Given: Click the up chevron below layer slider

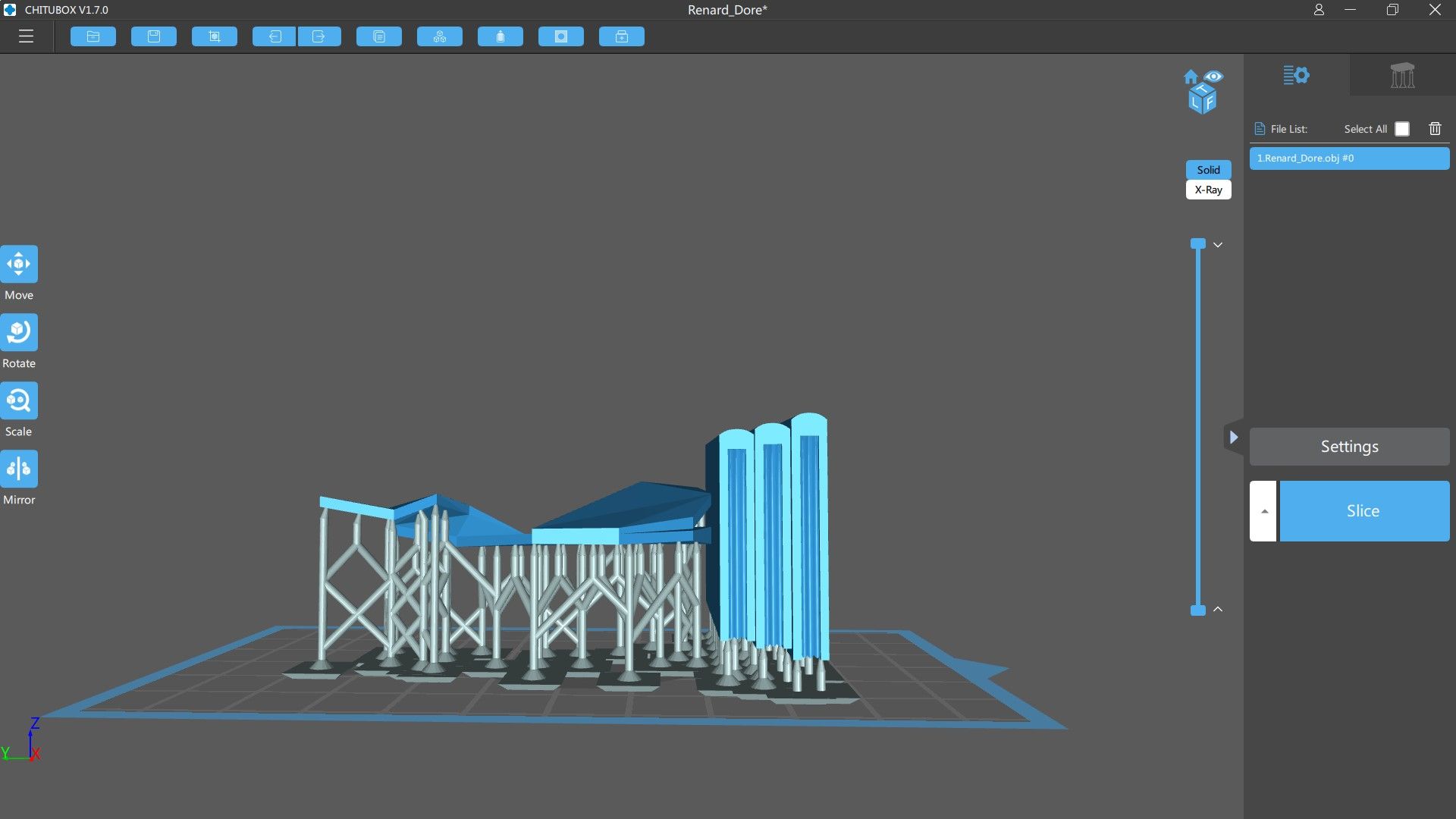Looking at the screenshot, I should pos(1218,610).
